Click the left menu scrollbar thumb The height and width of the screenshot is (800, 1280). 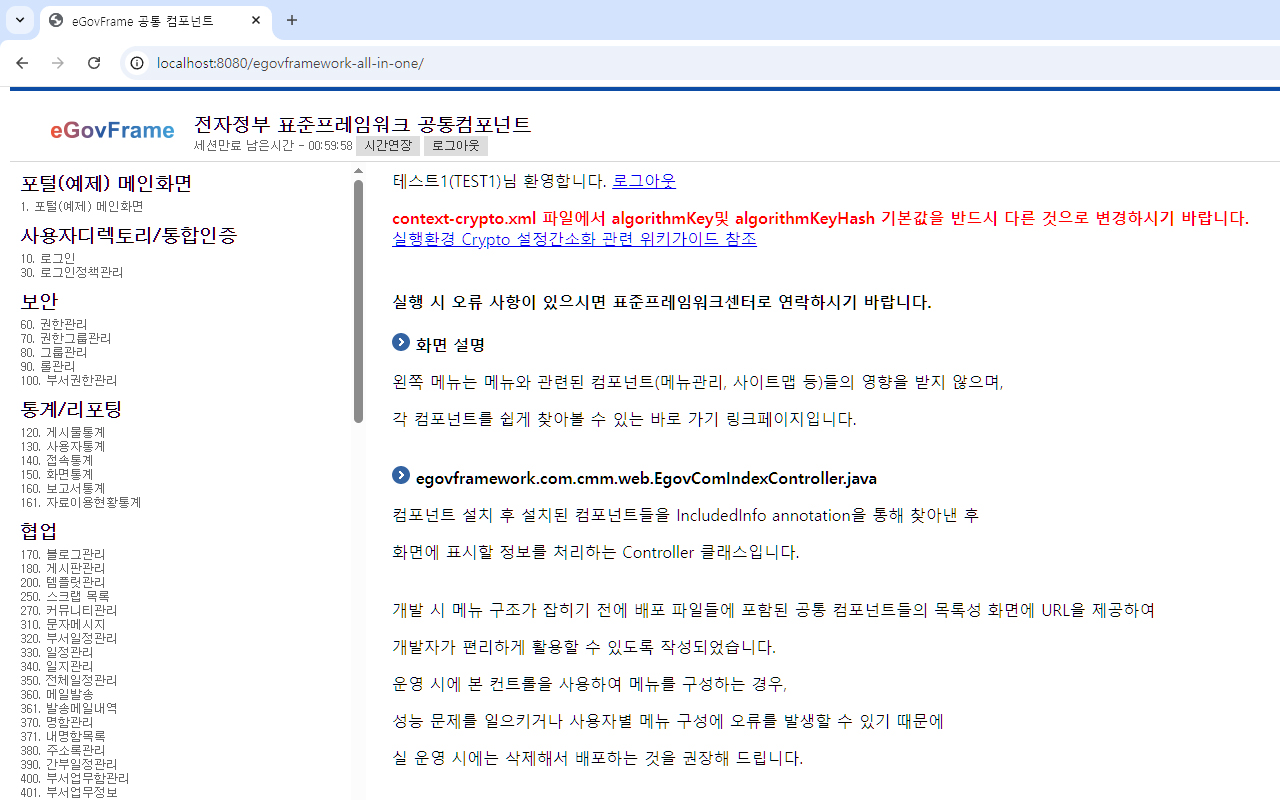tap(358, 300)
